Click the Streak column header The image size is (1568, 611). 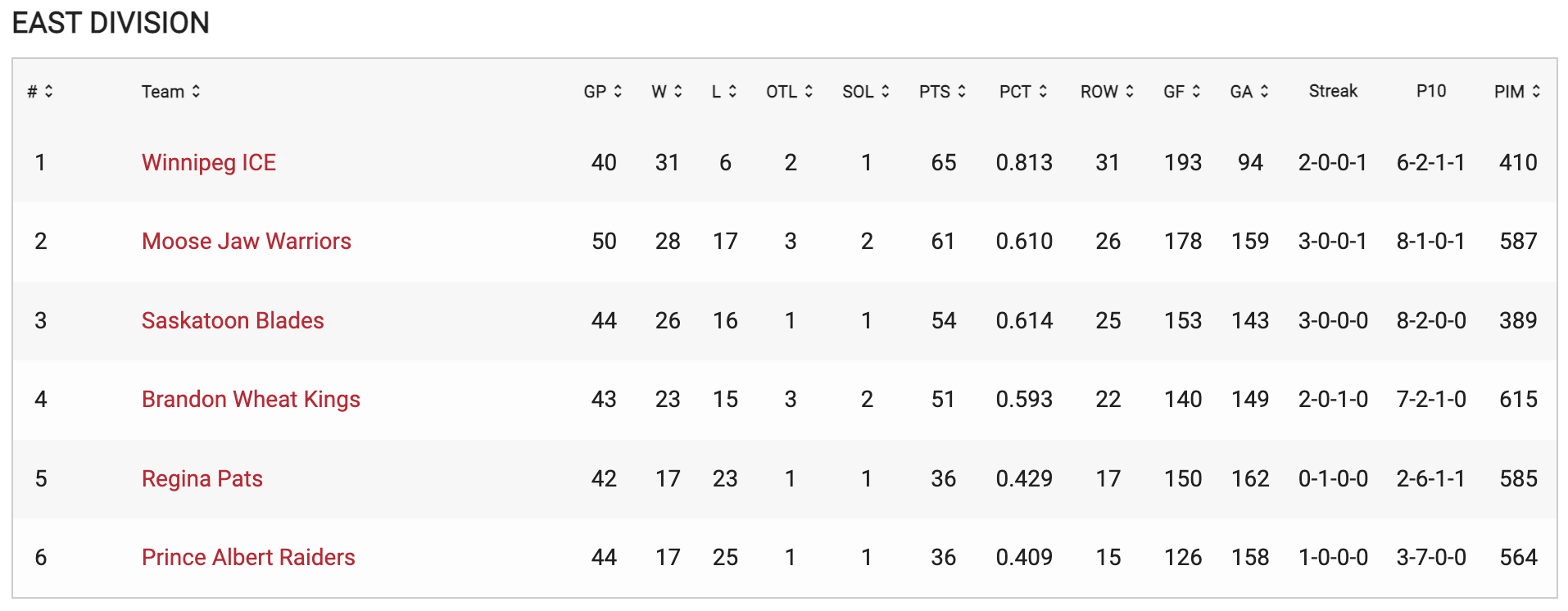click(x=1333, y=91)
